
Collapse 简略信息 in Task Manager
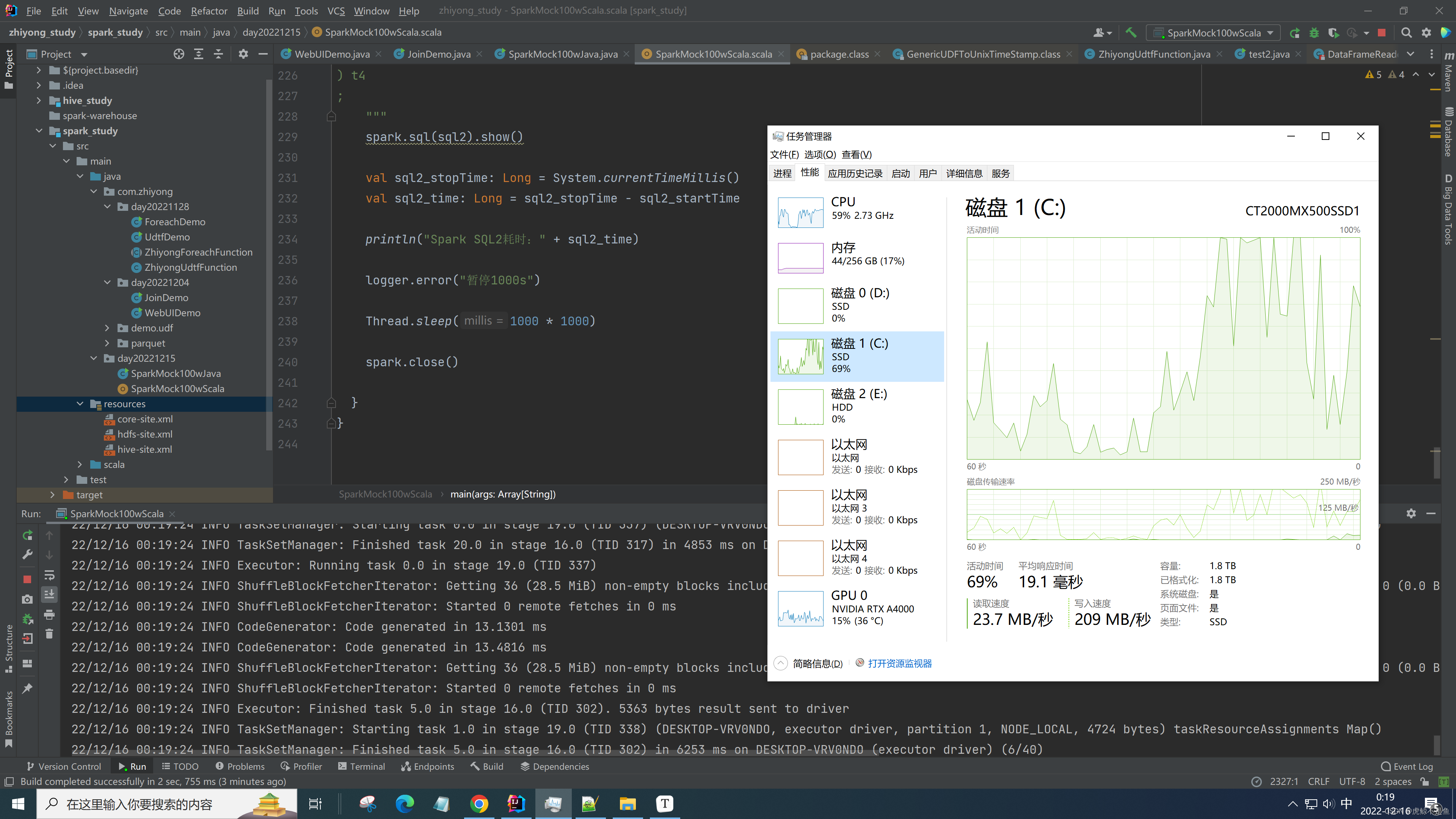[x=781, y=663]
